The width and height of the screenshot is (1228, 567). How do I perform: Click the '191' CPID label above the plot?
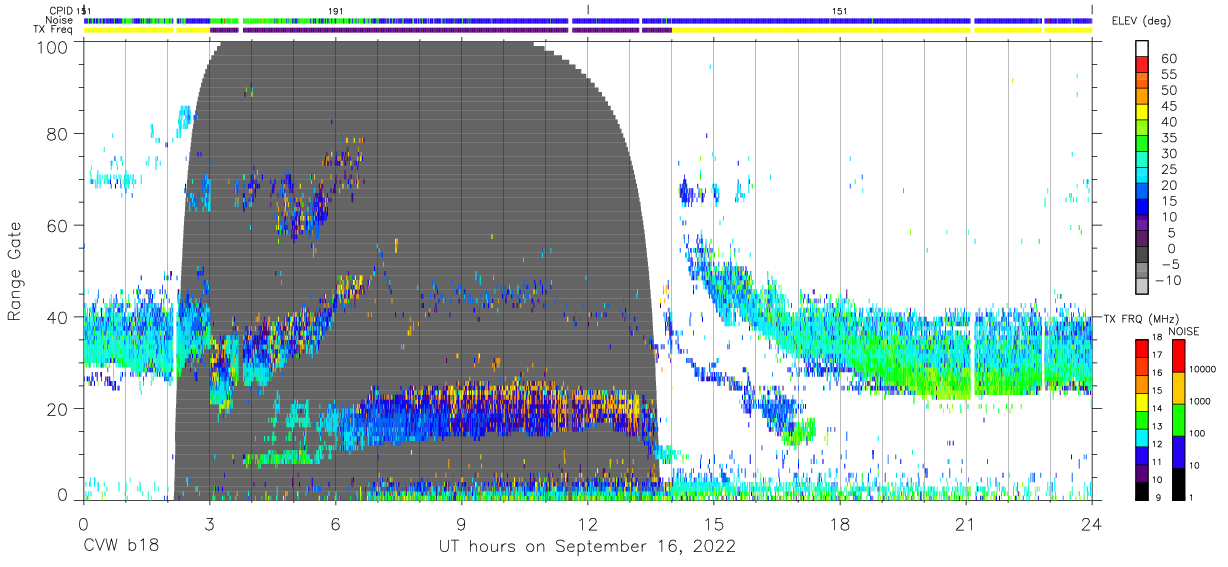point(336,10)
